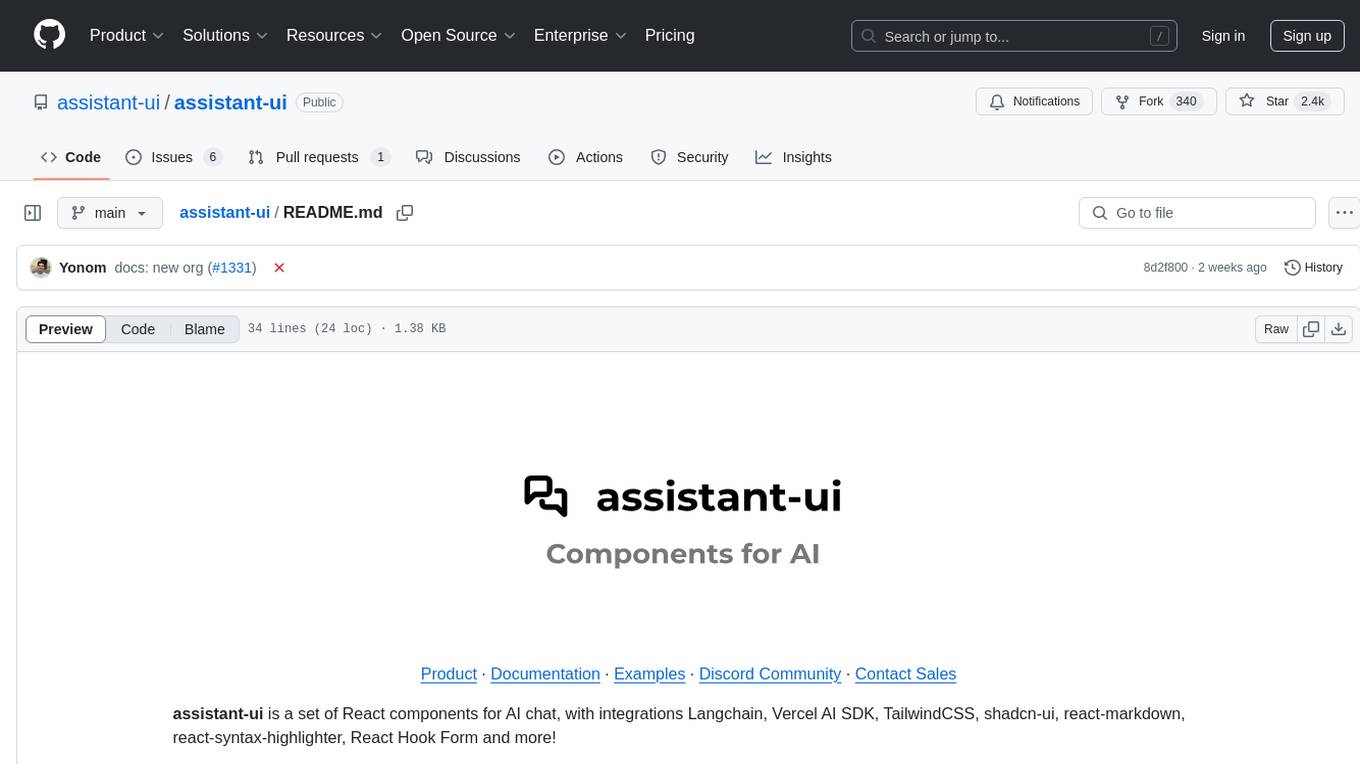The height and width of the screenshot is (764, 1360).
Task: Switch to the Blame view
Action: (x=205, y=329)
